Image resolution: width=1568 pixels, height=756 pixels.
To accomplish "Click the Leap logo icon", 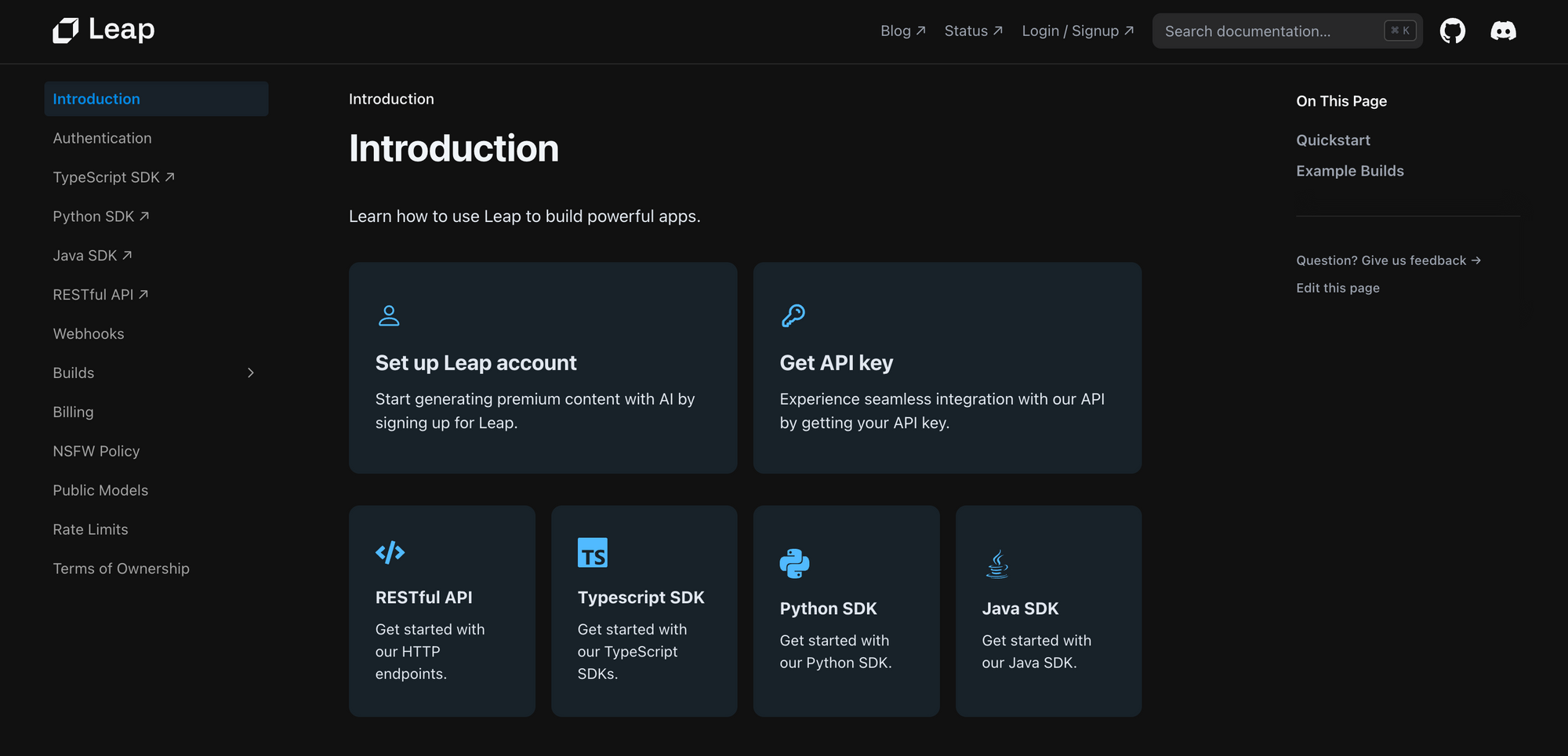I will 66,31.
